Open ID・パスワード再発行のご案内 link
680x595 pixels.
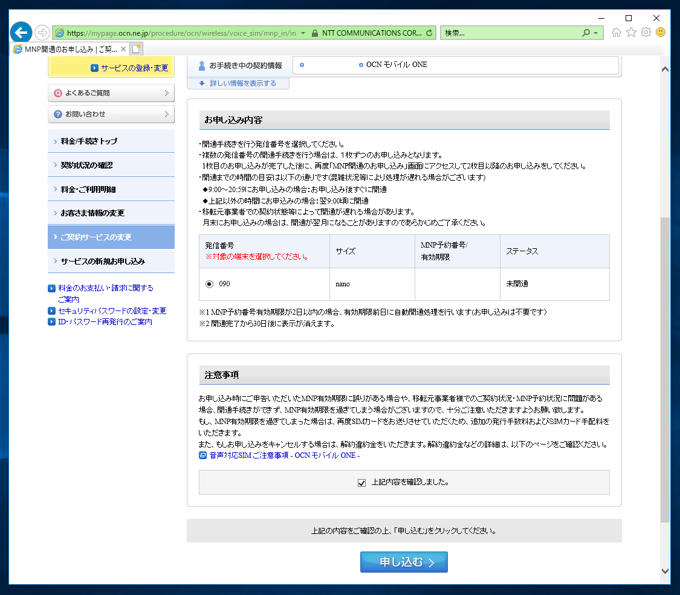point(105,322)
